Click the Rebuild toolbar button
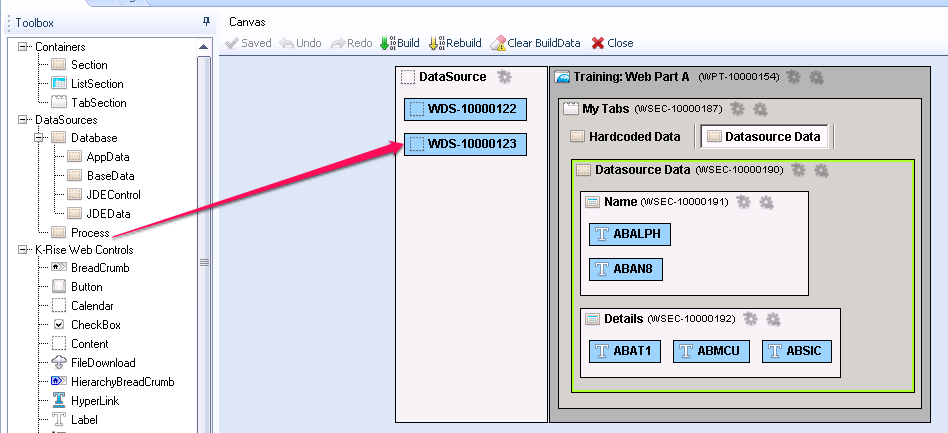The image size is (948, 433). 455,43
